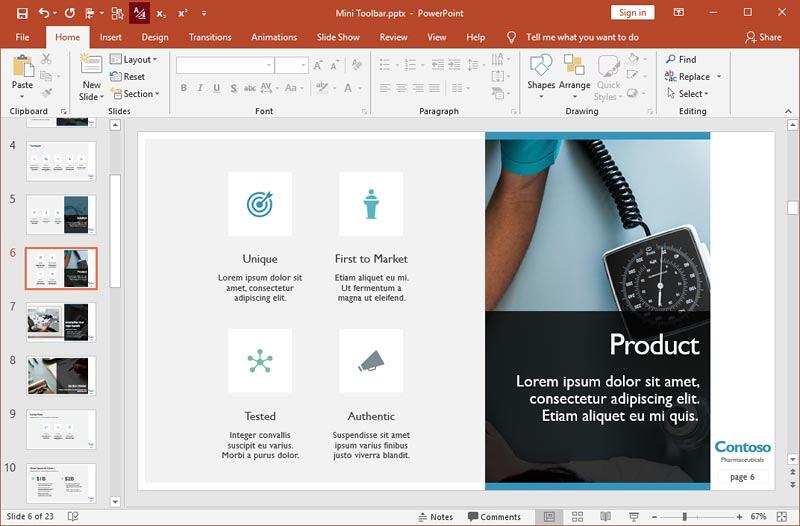Switch to Reading View in status bar
800x526 pixels.
point(605,517)
